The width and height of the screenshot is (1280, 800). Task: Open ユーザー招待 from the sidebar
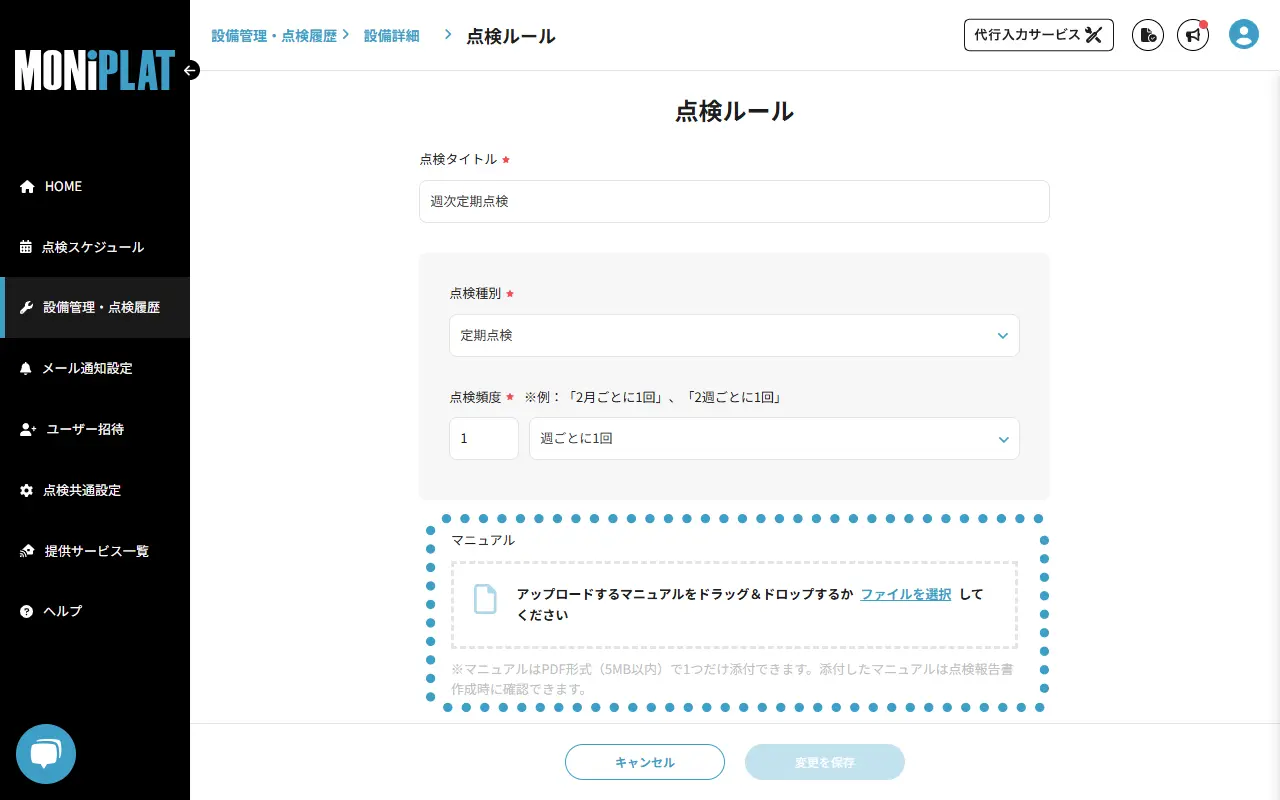click(85, 429)
